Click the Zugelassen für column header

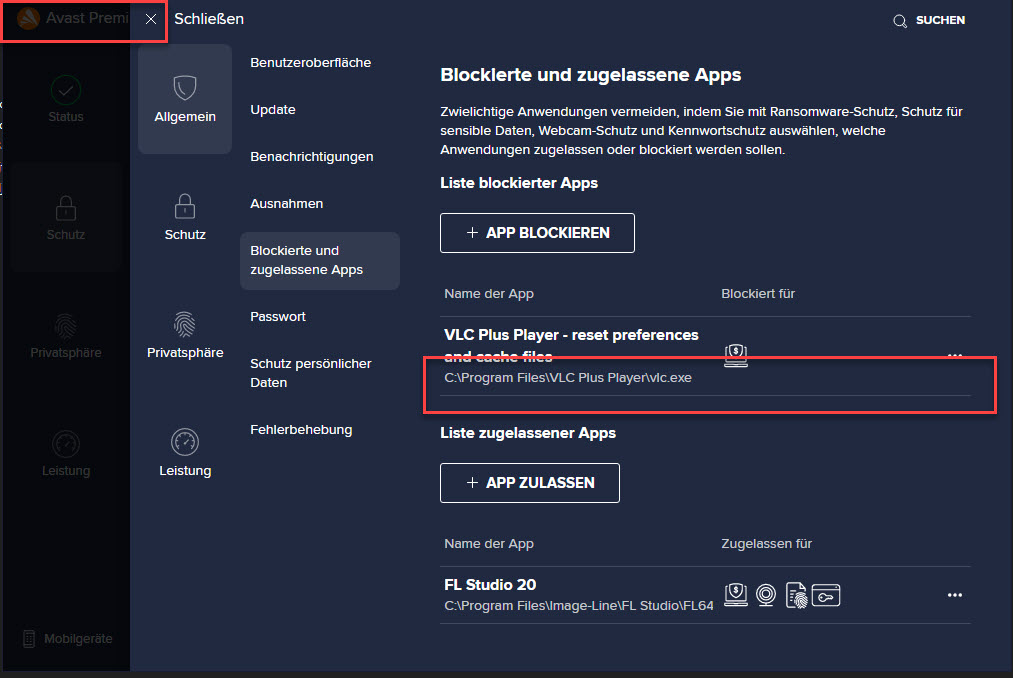[x=766, y=544]
